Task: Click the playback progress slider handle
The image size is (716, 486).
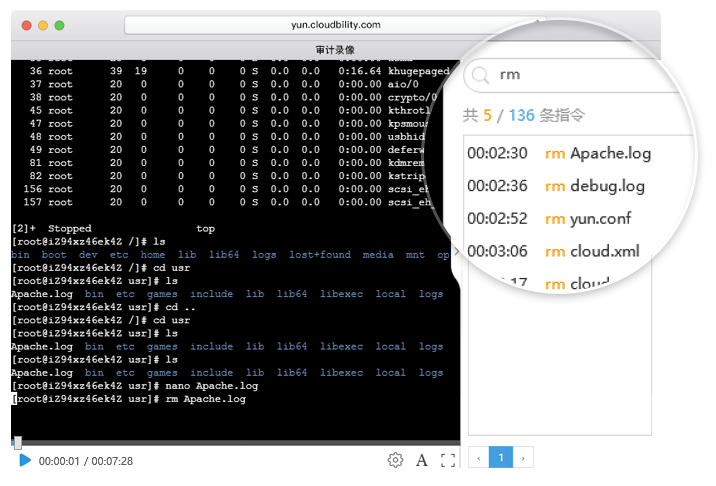Action: (x=18, y=442)
